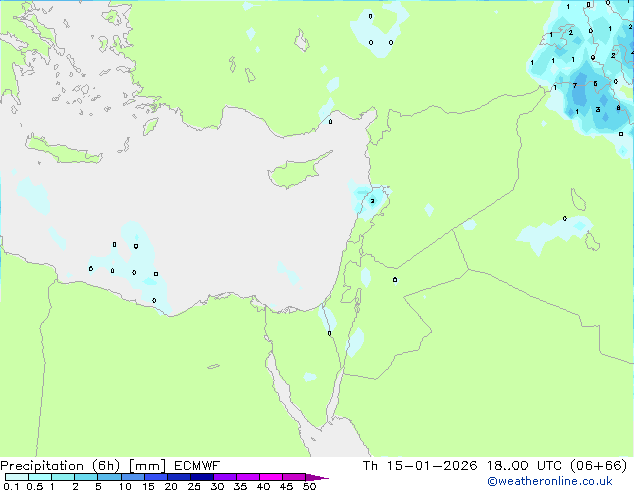Click the "Precipitation (6h) [mm] ECMWF" title text
Image resolution: width=634 pixels, height=490 pixels.
pos(110,465)
